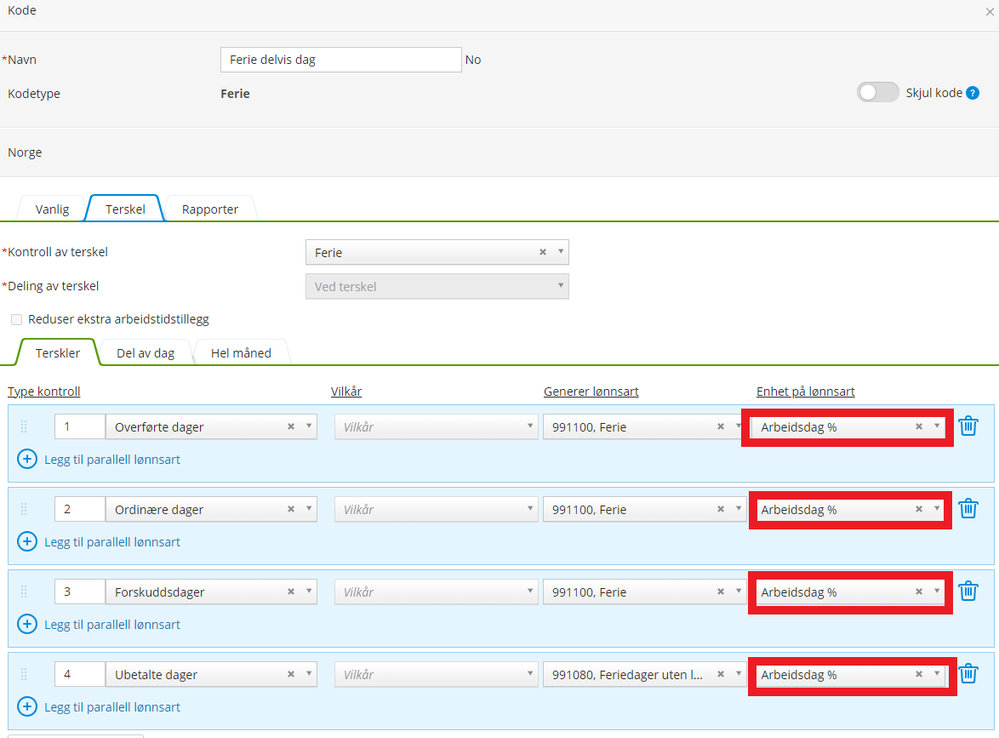This screenshot has height=738, width=999.
Task: Remove Ubetalte dager row with trash icon
Action: 968,674
